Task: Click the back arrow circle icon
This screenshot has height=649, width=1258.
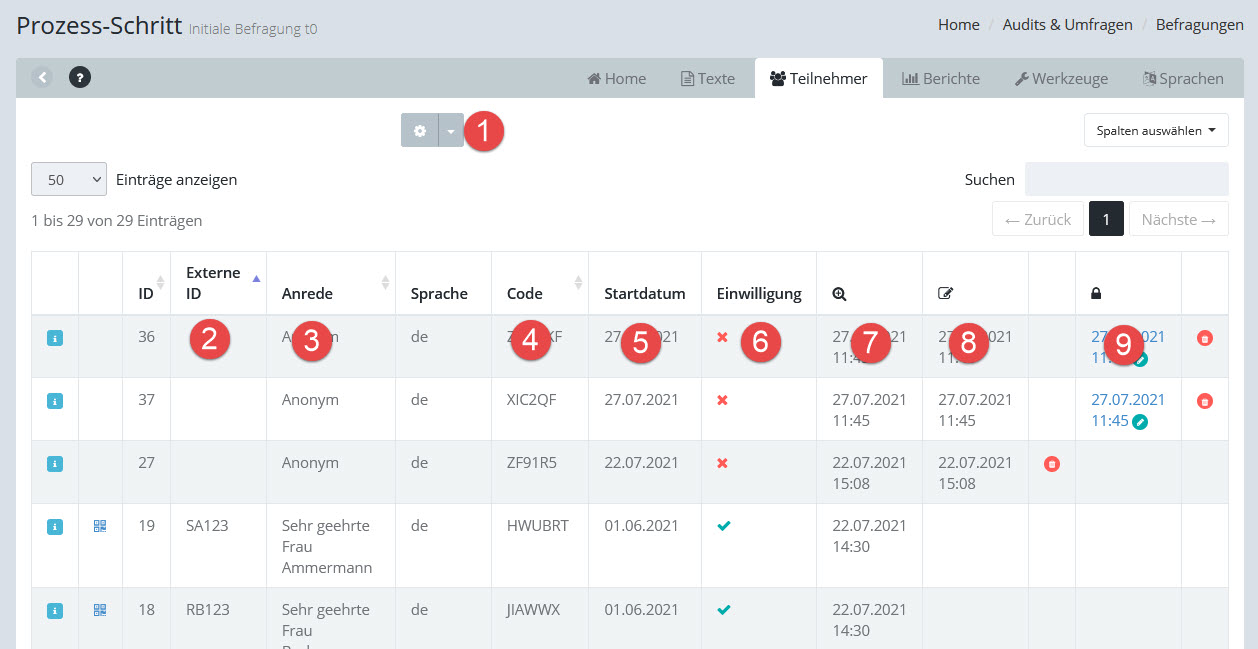Action: pos(42,77)
